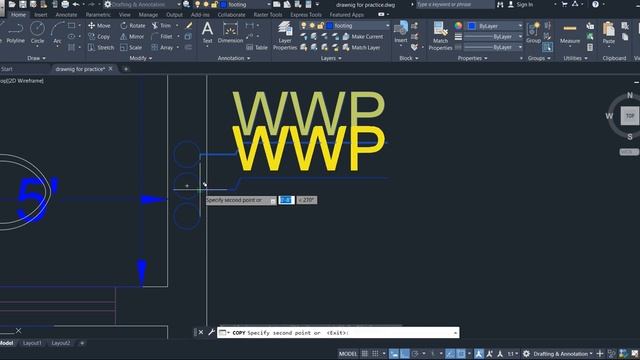Click the Group tool

click(x=533, y=33)
